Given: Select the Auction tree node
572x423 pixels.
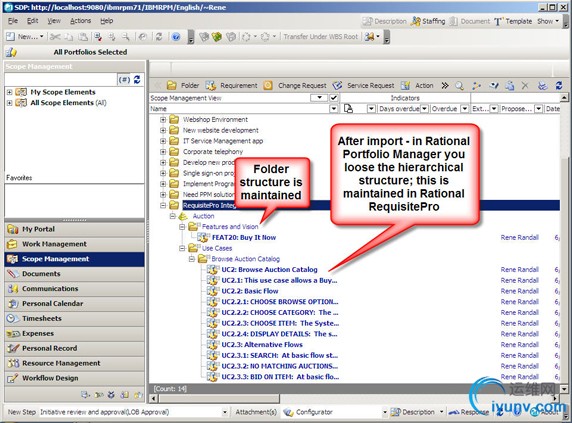Looking at the screenshot, I should point(204,216).
